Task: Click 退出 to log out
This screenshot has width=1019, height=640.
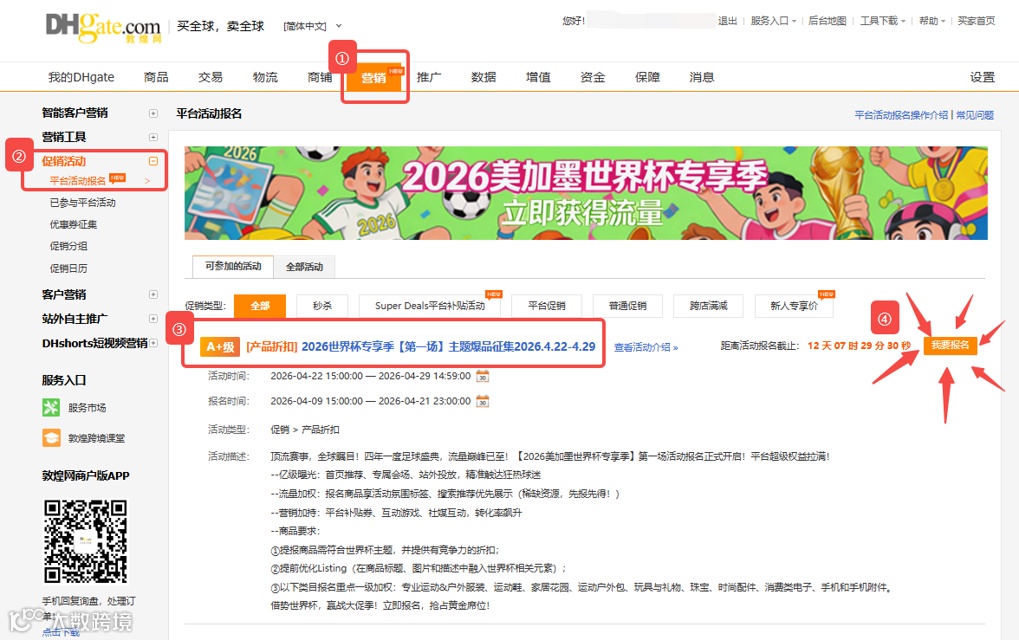Action: [727, 21]
